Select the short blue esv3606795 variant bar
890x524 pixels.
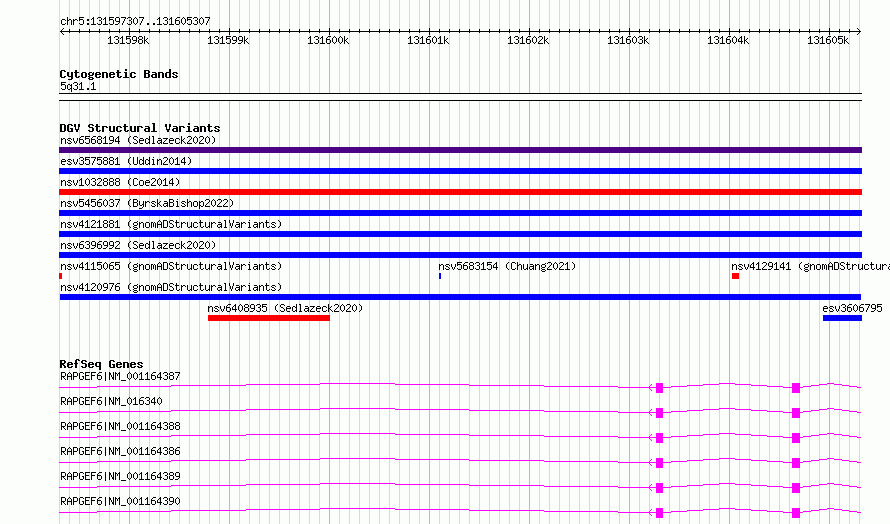(x=842, y=318)
